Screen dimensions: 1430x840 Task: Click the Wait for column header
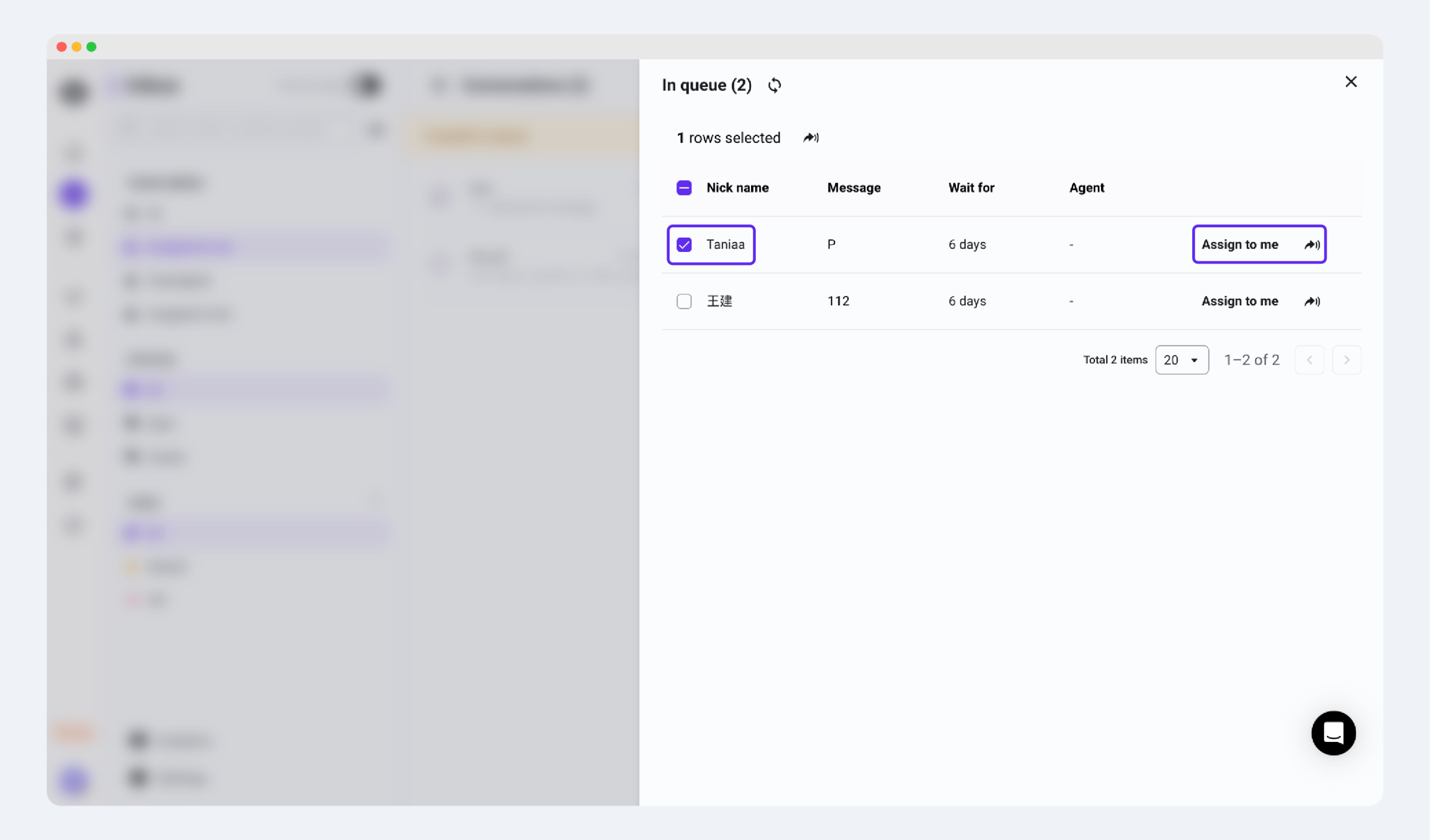point(971,188)
